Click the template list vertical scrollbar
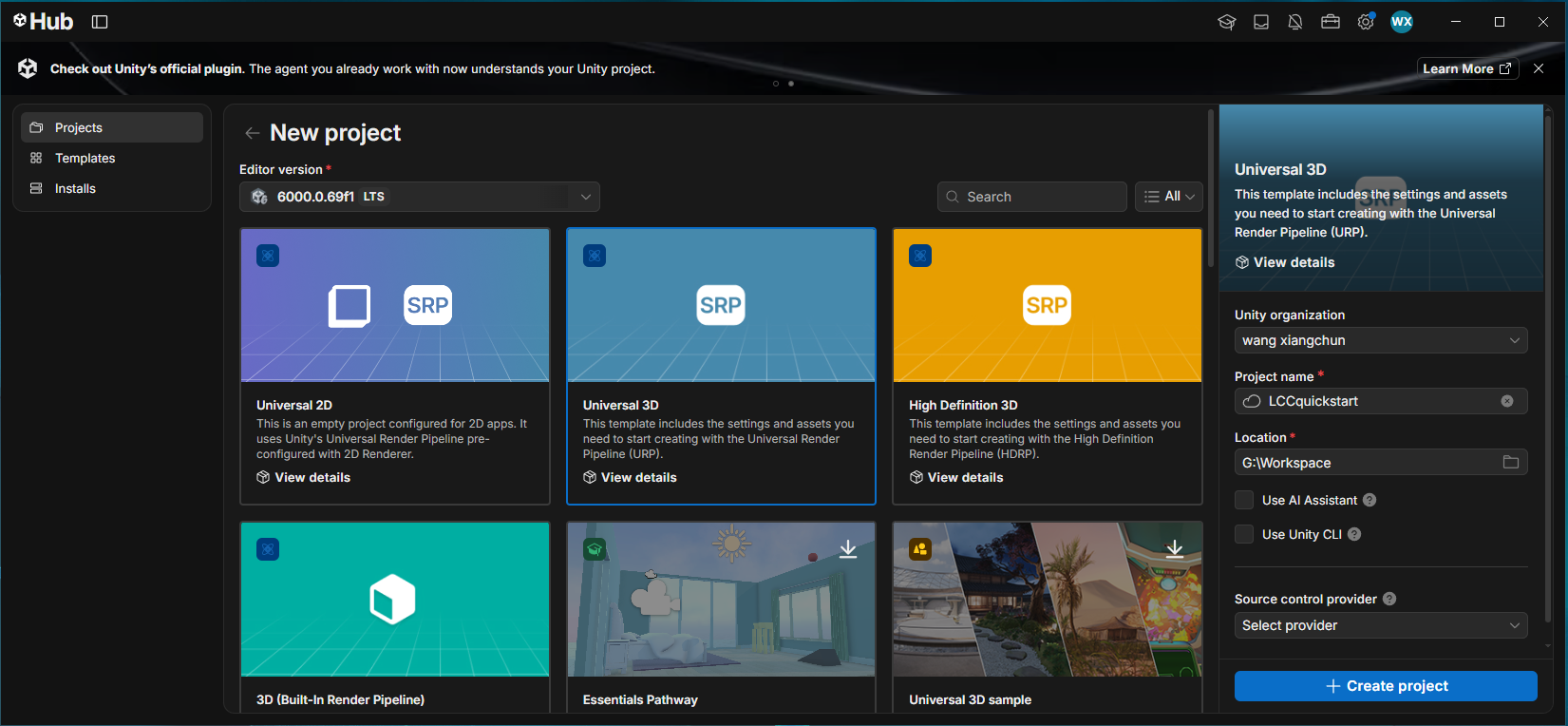The height and width of the screenshot is (726, 1568). click(1211, 190)
